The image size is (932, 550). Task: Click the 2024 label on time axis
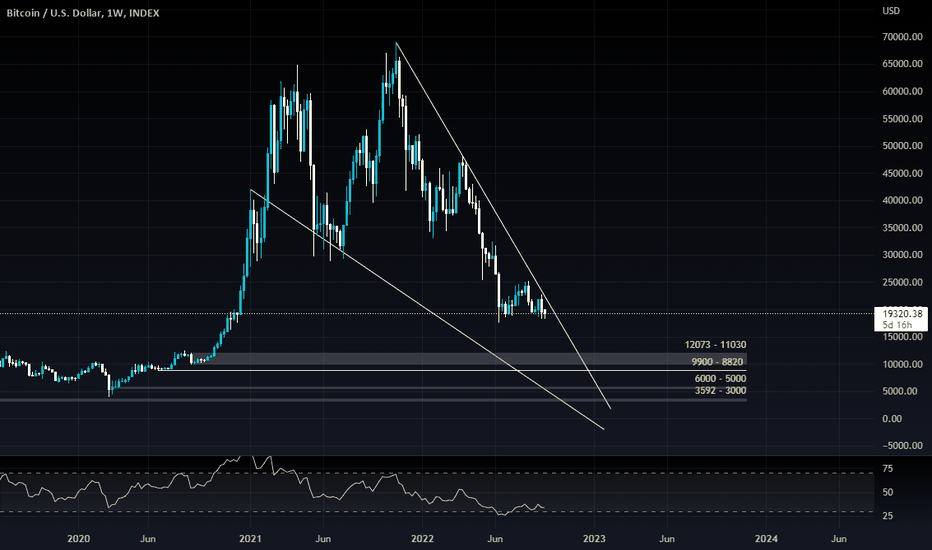click(x=766, y=539)
